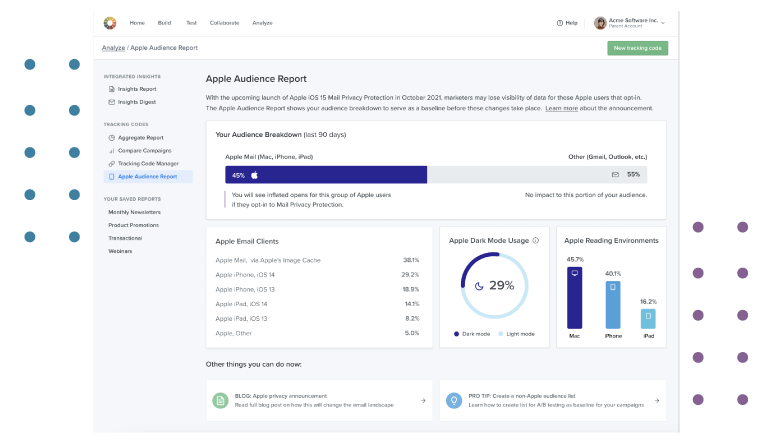Open the Test menu
Image resolution: width=769 pixels, height=443 pixels.
tap(191, 23)
